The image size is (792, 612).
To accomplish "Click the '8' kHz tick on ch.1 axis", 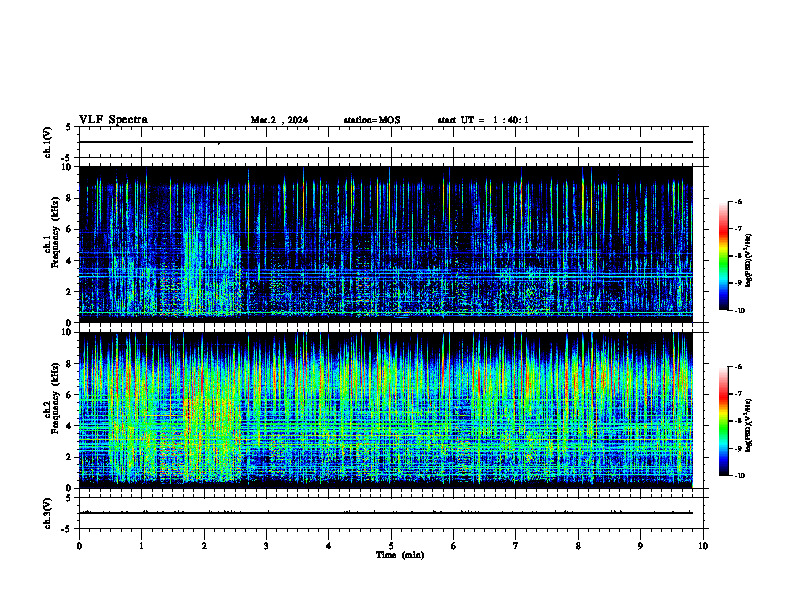I will pyautogui.click(x=70, y=198).
